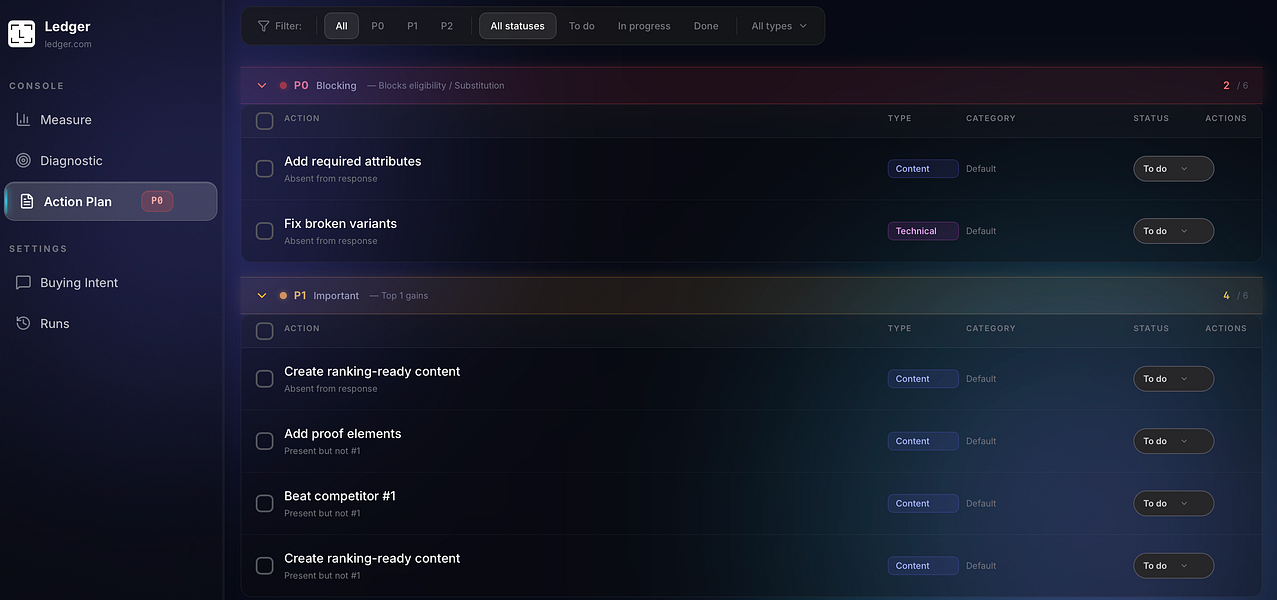This screenshot has height=600, width=1277.
Task: Open status dropdown for last Create ranking-ready content row
Action: tap(1173, 566)
